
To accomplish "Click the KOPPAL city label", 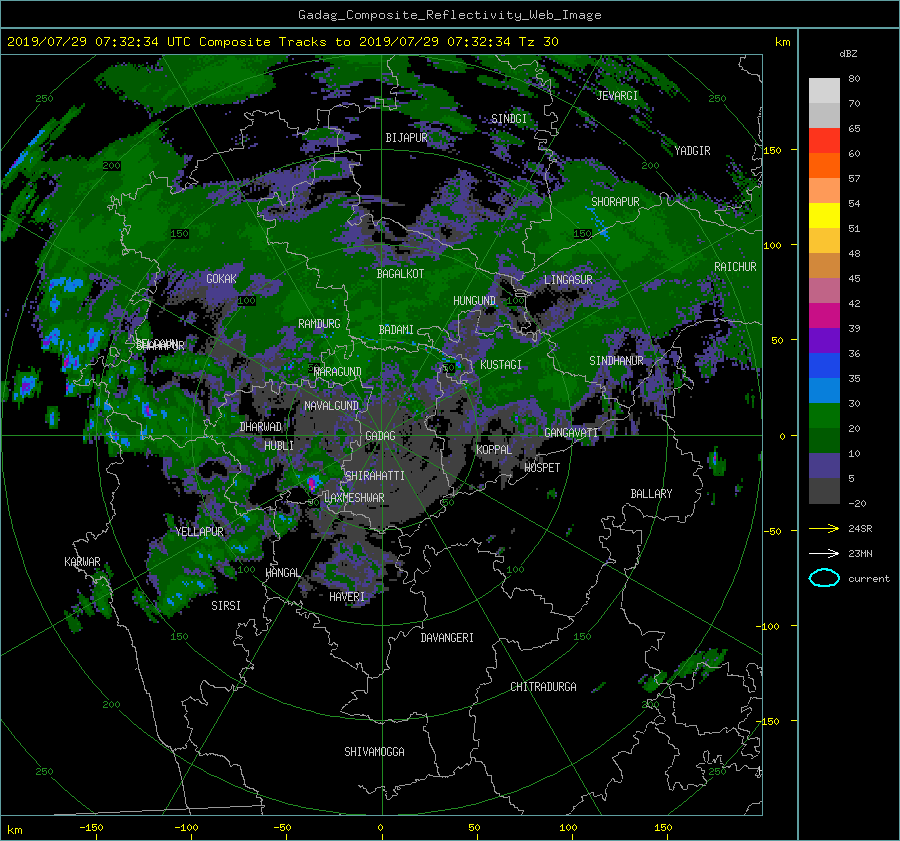I will click(x=494, y=450).
